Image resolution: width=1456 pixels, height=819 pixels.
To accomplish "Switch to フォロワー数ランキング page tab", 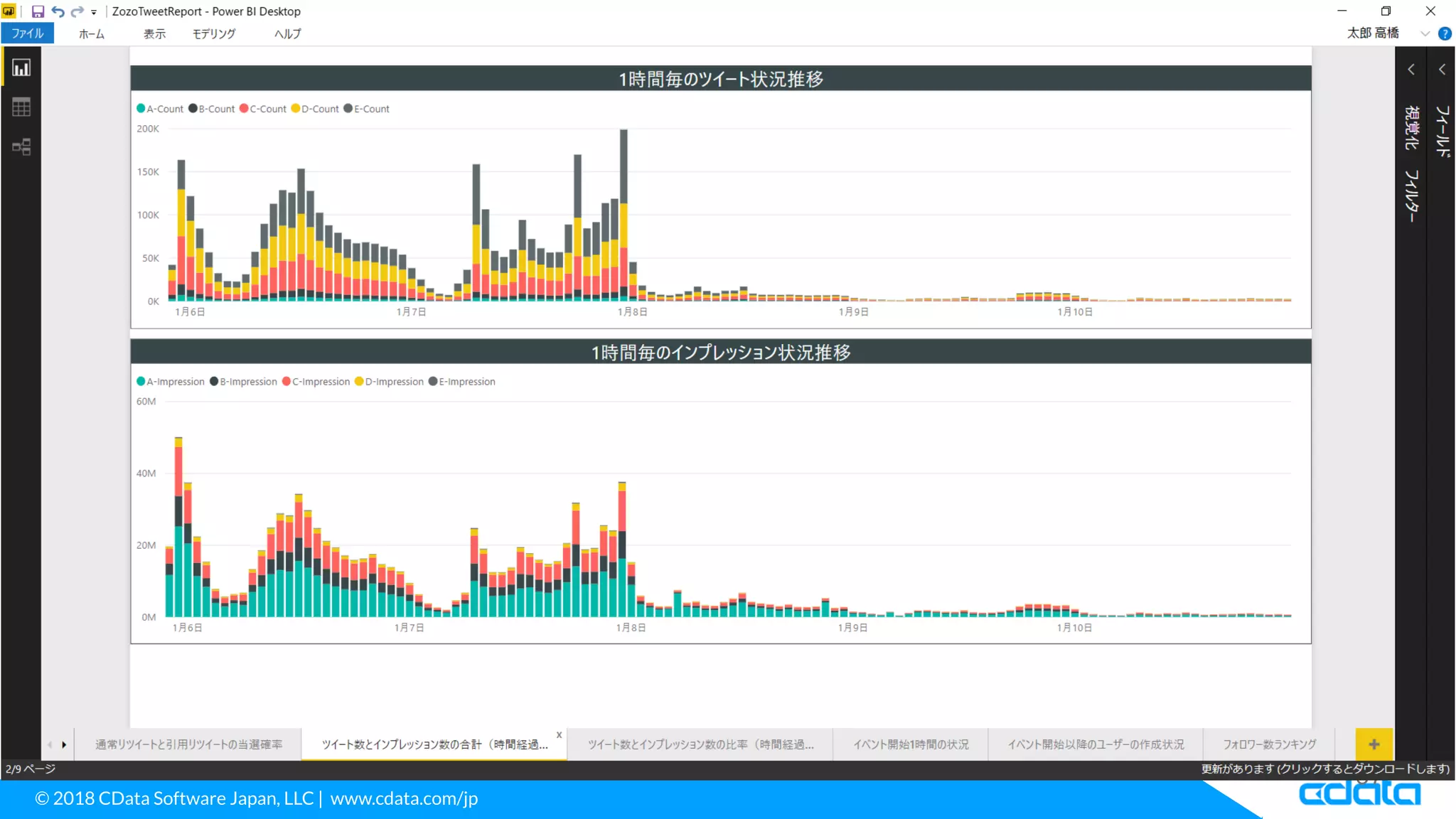I will 1269,744.
